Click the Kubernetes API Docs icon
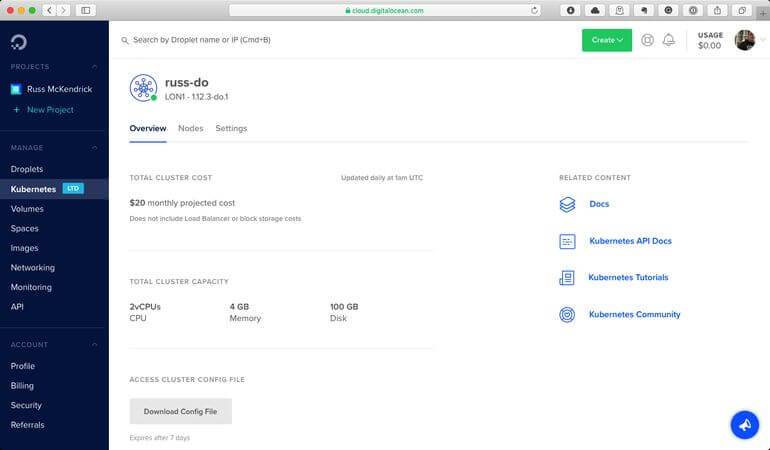Screen dimensions: 770x450 (x=567, y=241)
